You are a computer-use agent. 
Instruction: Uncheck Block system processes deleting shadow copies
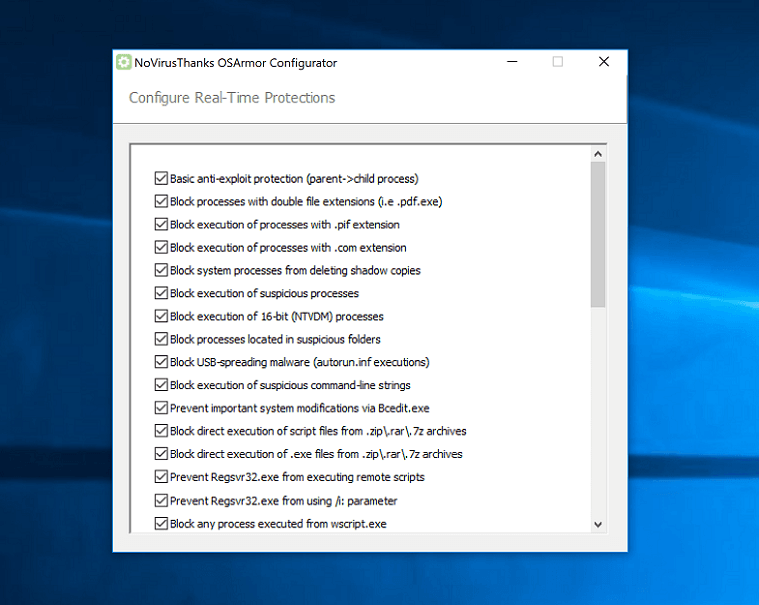click(x=161, y=270)
